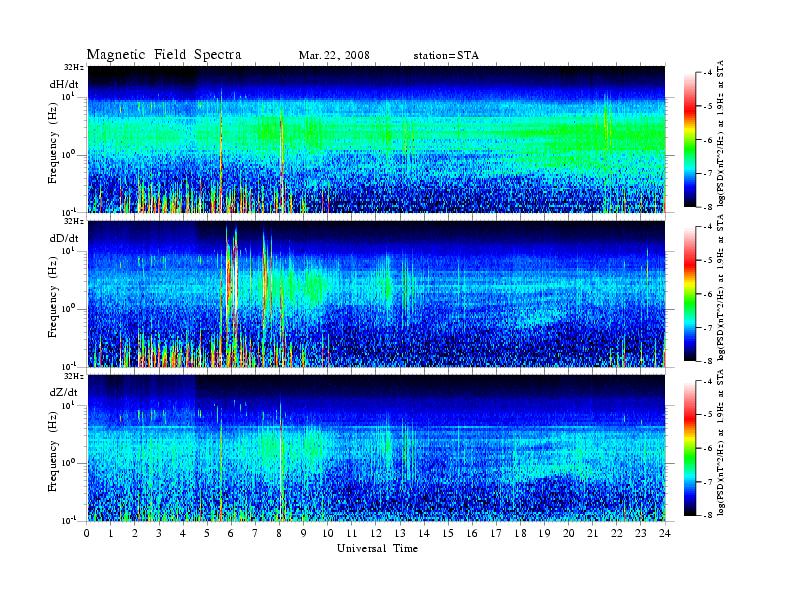Click the 10⁰ frequency tick of dZ/dt panel
Viewport: 792px width, 612px height.
(68, 463)
